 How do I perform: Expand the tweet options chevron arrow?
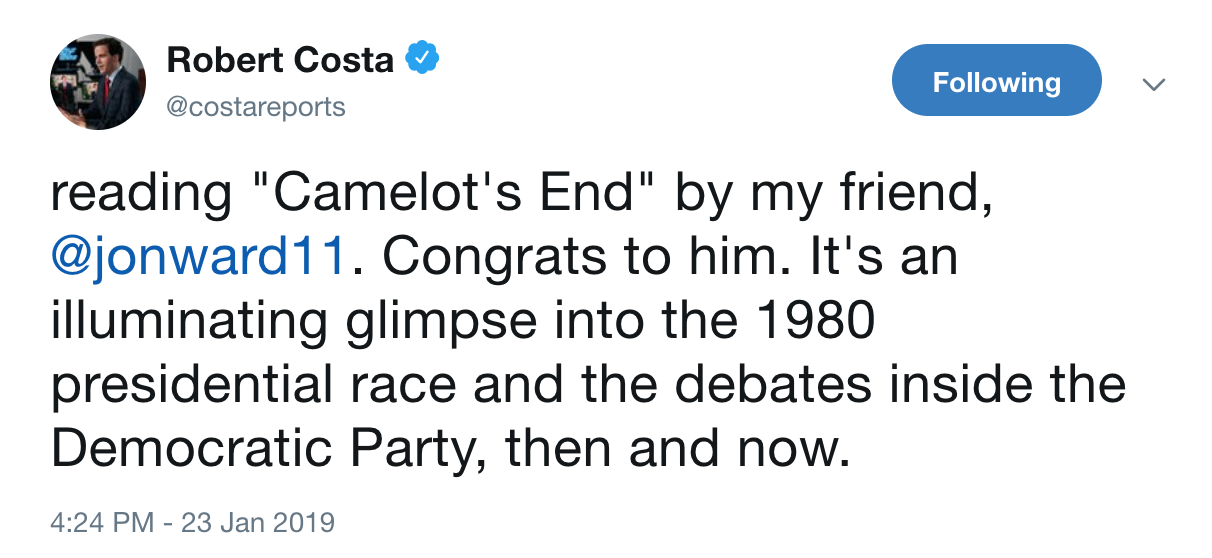coord(1153,84)
